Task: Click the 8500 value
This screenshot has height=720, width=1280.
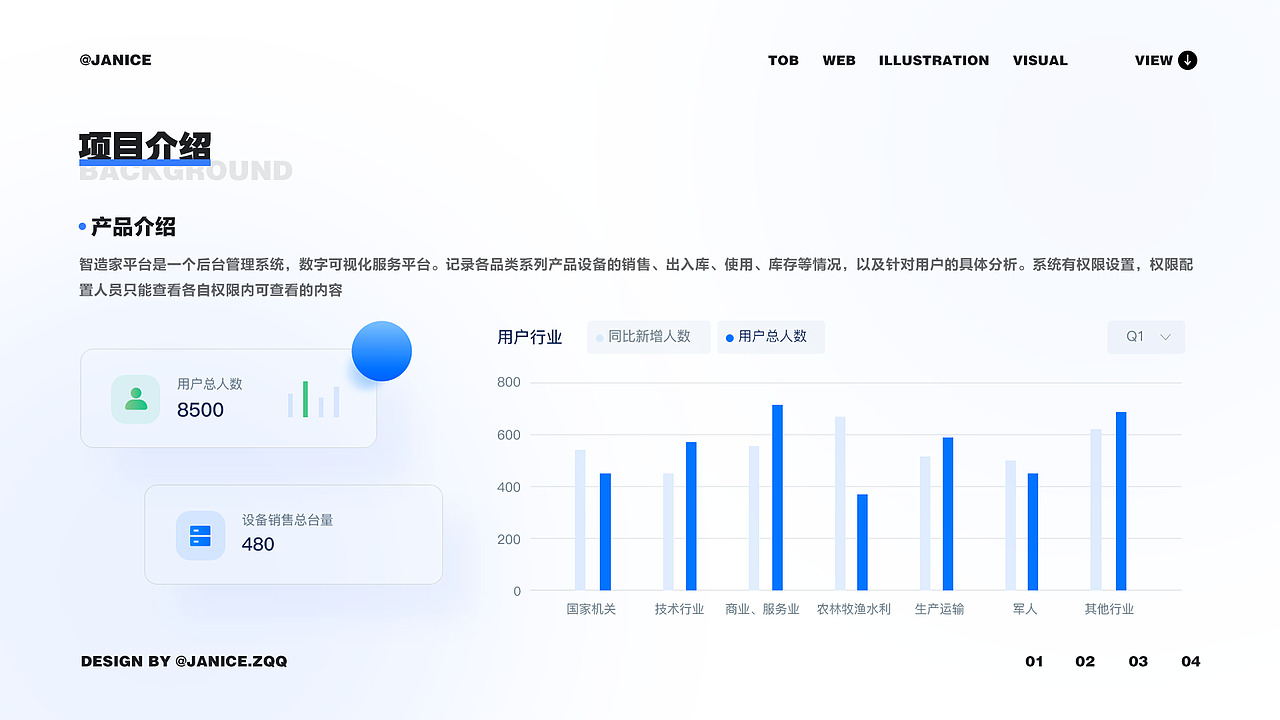Action: tap(200, 410)
